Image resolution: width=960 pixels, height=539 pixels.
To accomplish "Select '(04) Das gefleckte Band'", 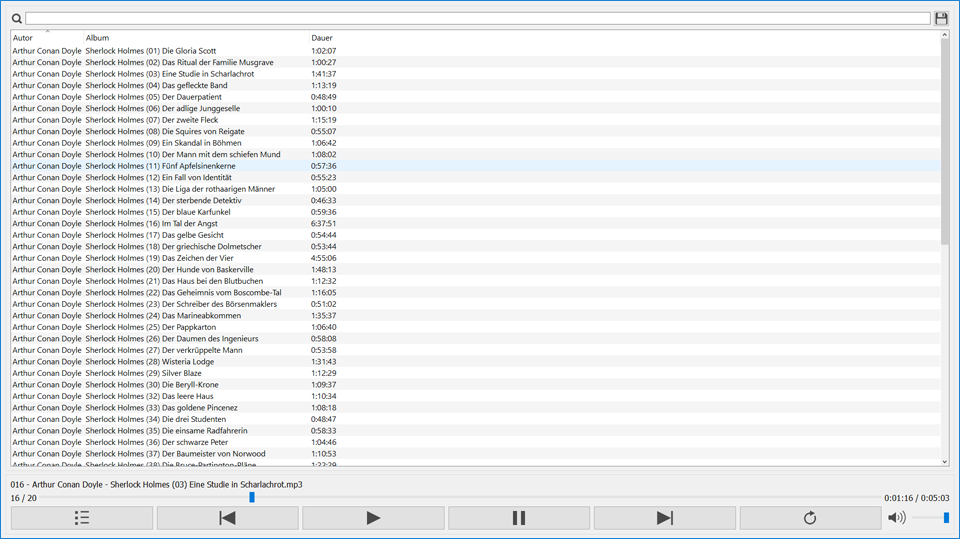I will pyautogui.click(x=476, y=85).
